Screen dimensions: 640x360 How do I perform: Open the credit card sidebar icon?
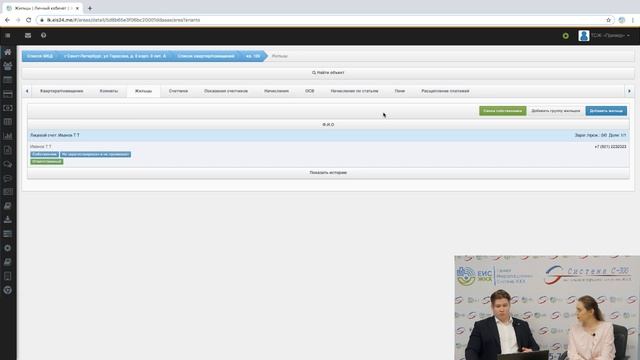point(8,94)
